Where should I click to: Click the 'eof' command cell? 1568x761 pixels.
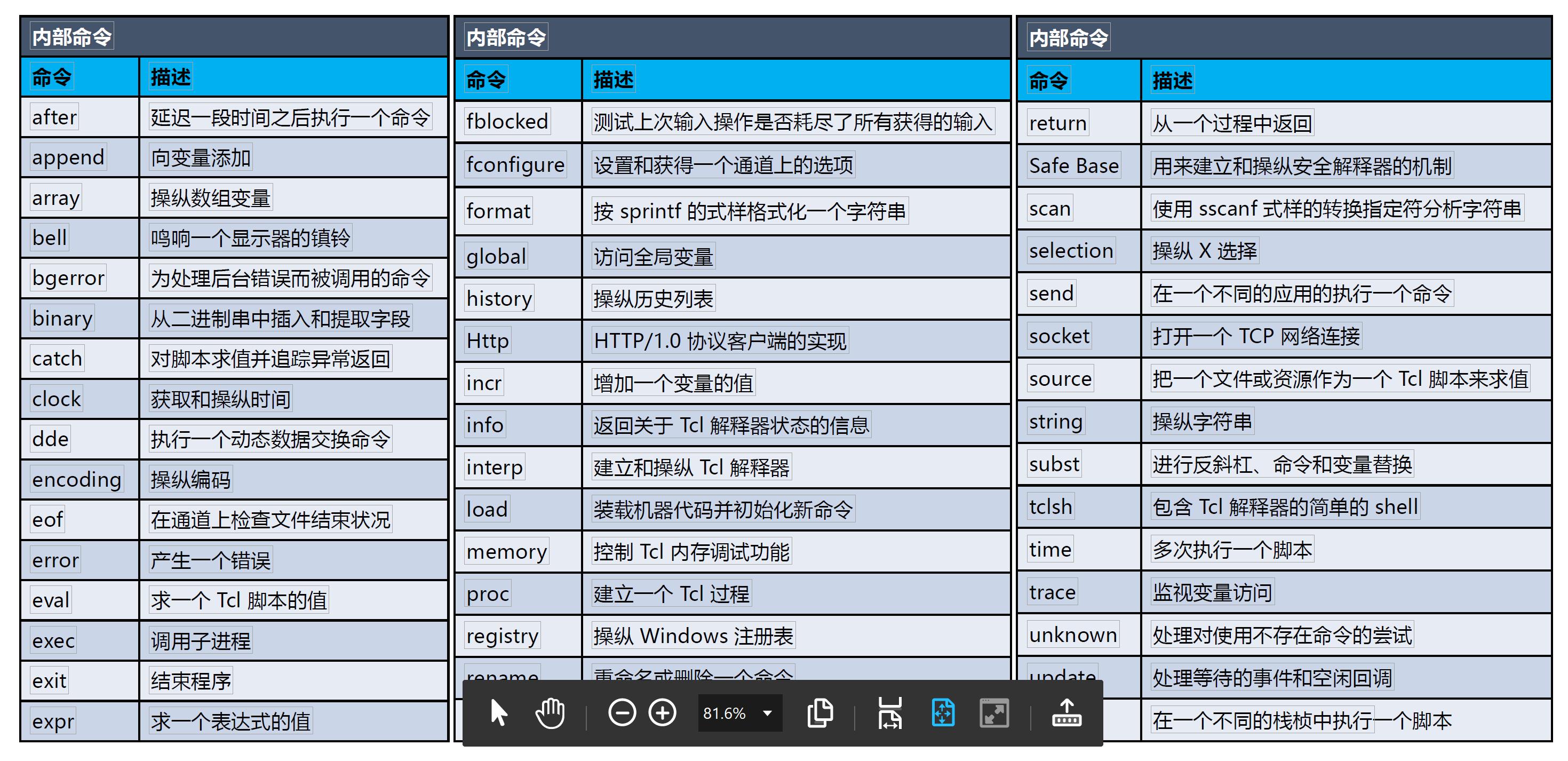(x=79, y=519)
